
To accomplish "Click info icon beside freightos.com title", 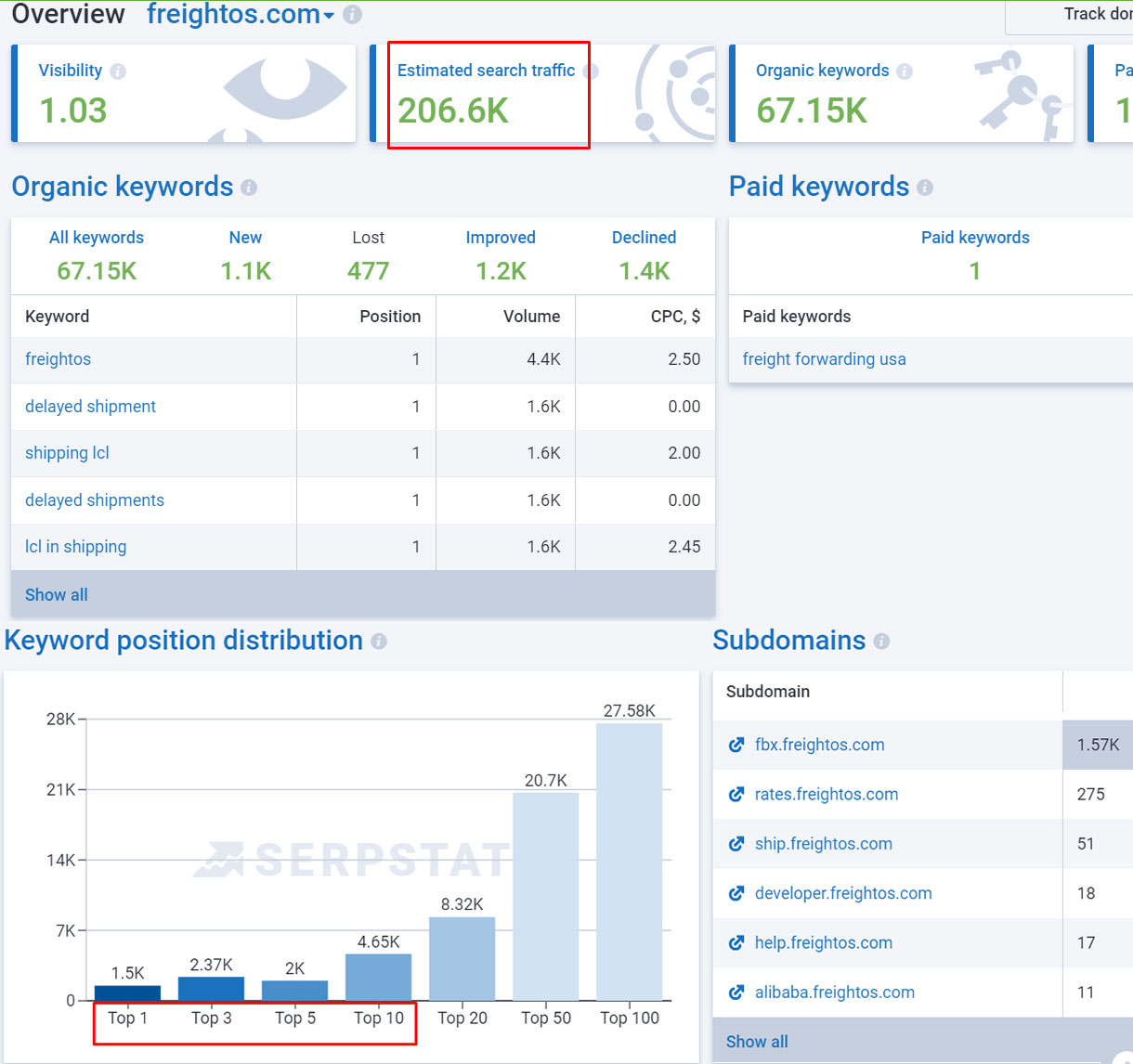I will point(352,15).
